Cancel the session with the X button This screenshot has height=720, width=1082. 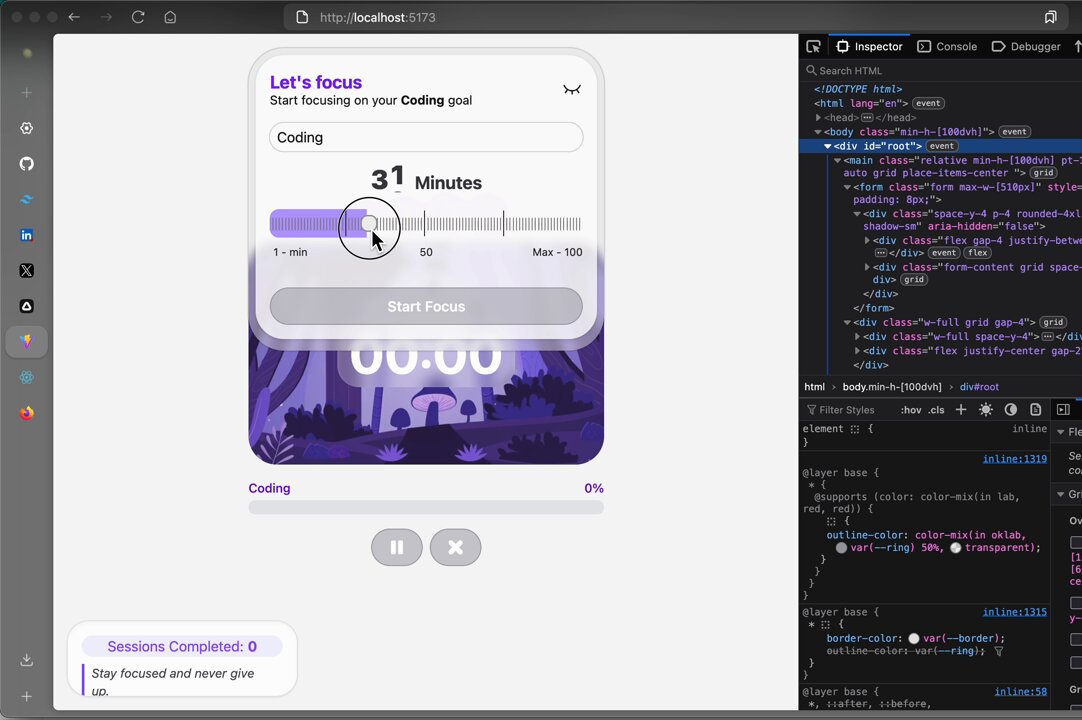(x=455, y=547)
